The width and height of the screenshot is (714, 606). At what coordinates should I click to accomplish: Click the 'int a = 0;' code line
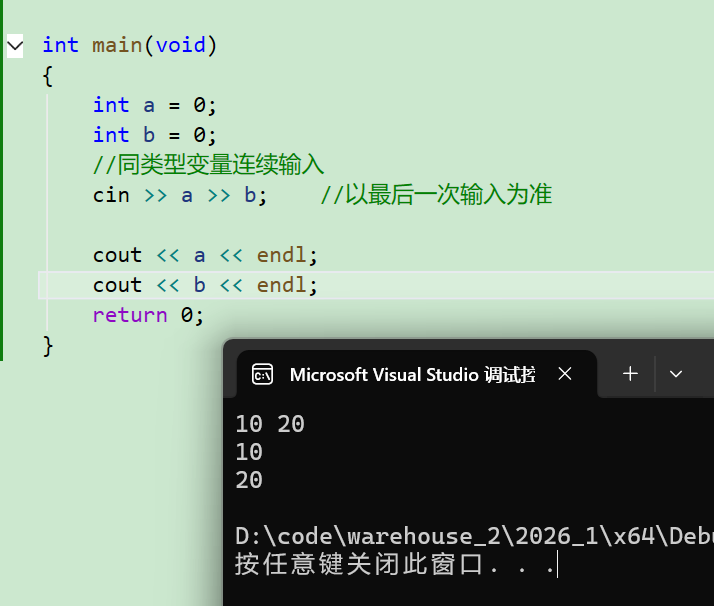[154, 105]
